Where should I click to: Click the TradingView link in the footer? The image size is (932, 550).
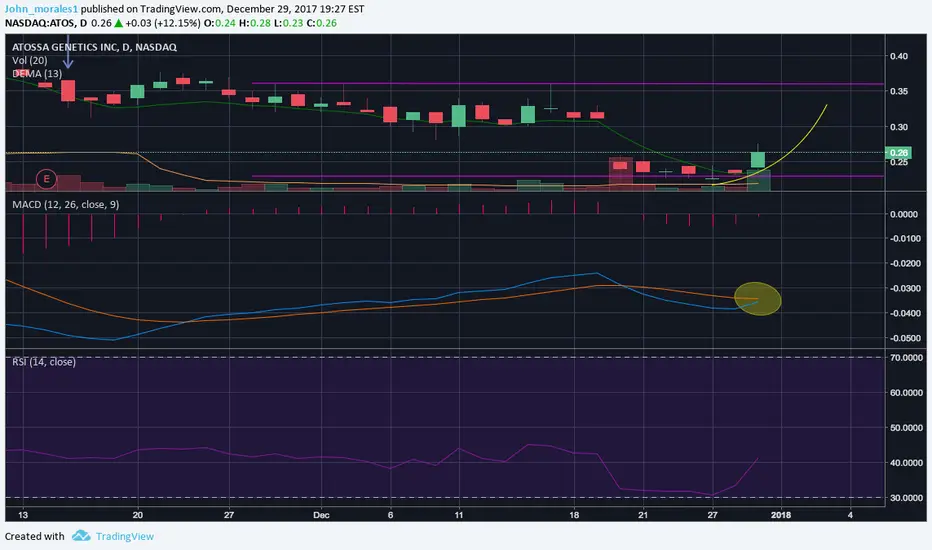click(125, 536)
